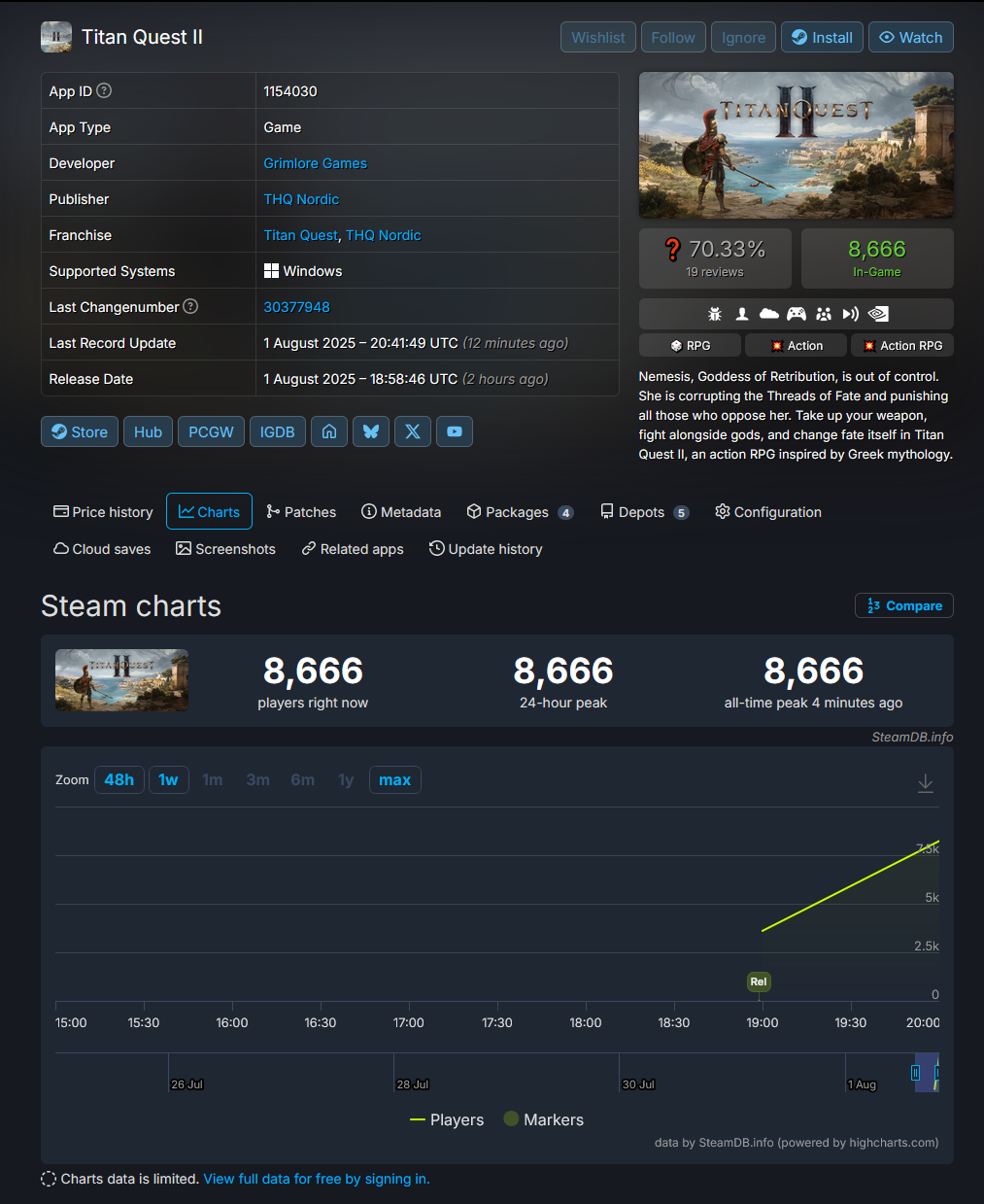Viewport: 984px width, 1204px height.
Task: Click the remote play sound-wave icon
Action: click(x=851, y=314)
